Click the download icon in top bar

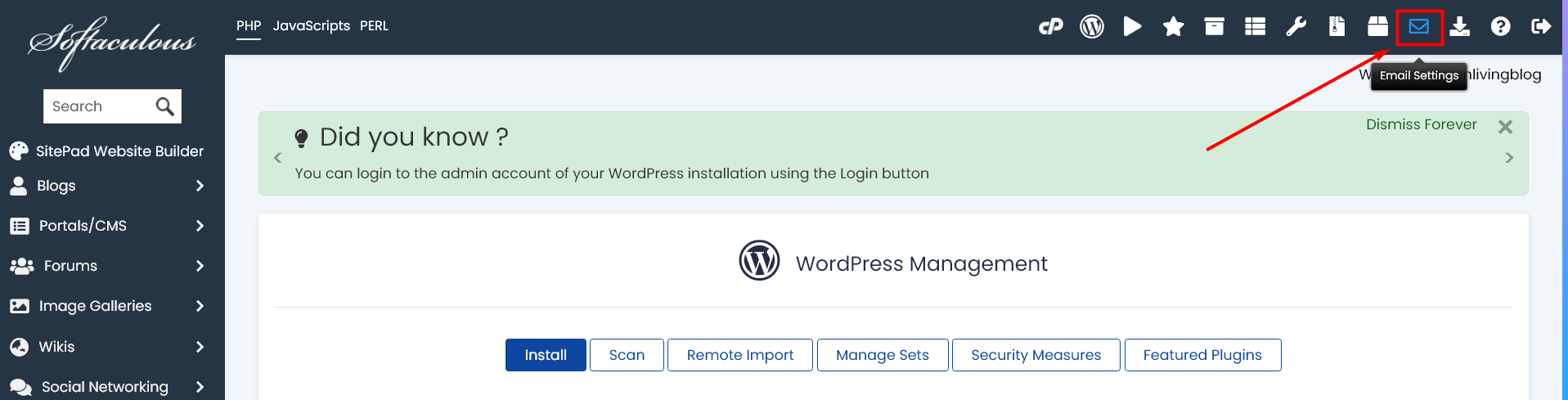coord(1460,27)
